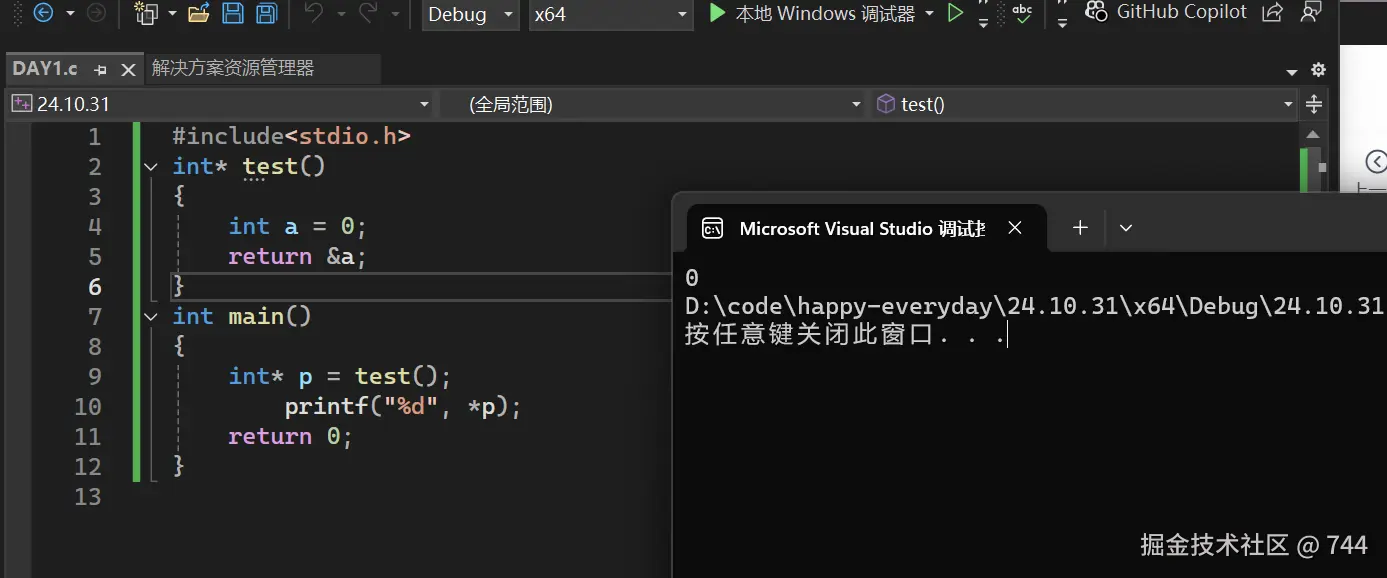Open the Debug configuration dropdown

coord(470,14)
